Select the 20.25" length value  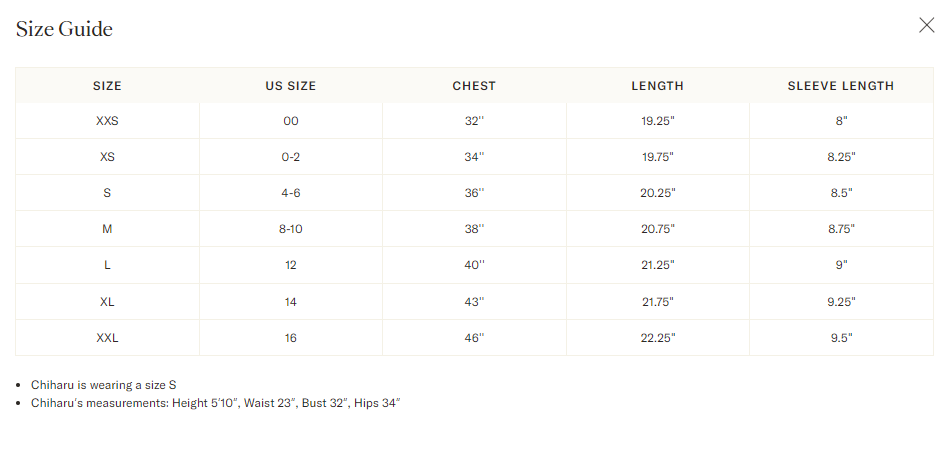coord(657,193)
